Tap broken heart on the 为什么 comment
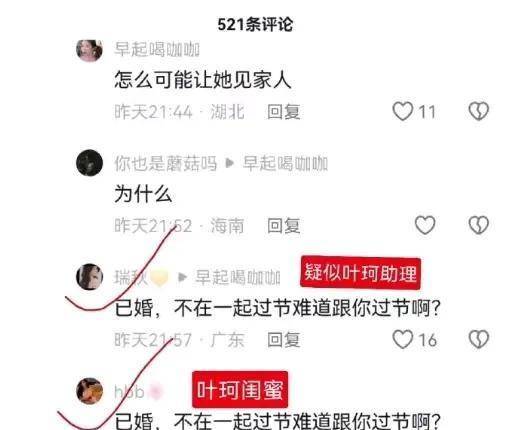The height and width of the screenshot is (430, 514). [479, 225]
